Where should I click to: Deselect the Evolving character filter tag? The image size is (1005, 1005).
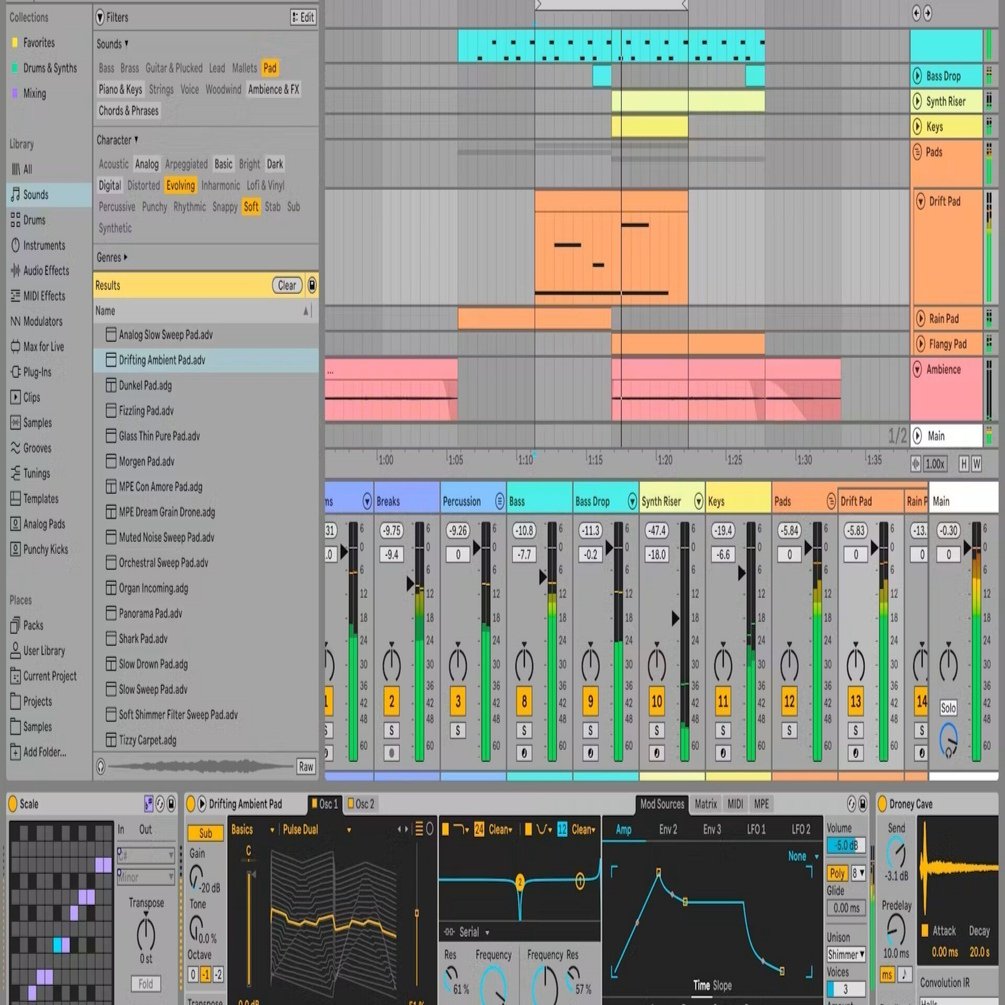tap(180, 185)
